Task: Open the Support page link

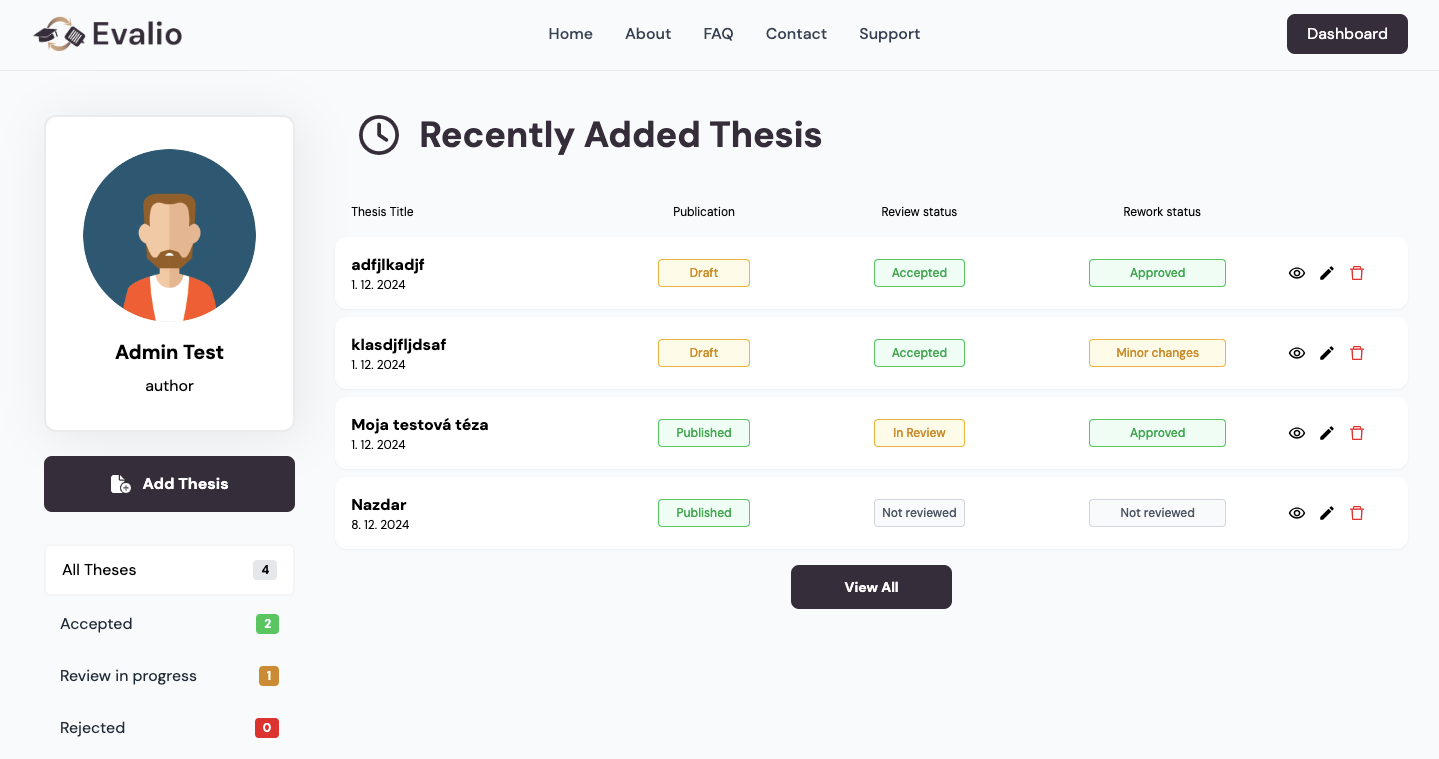Action: [889, 34]
